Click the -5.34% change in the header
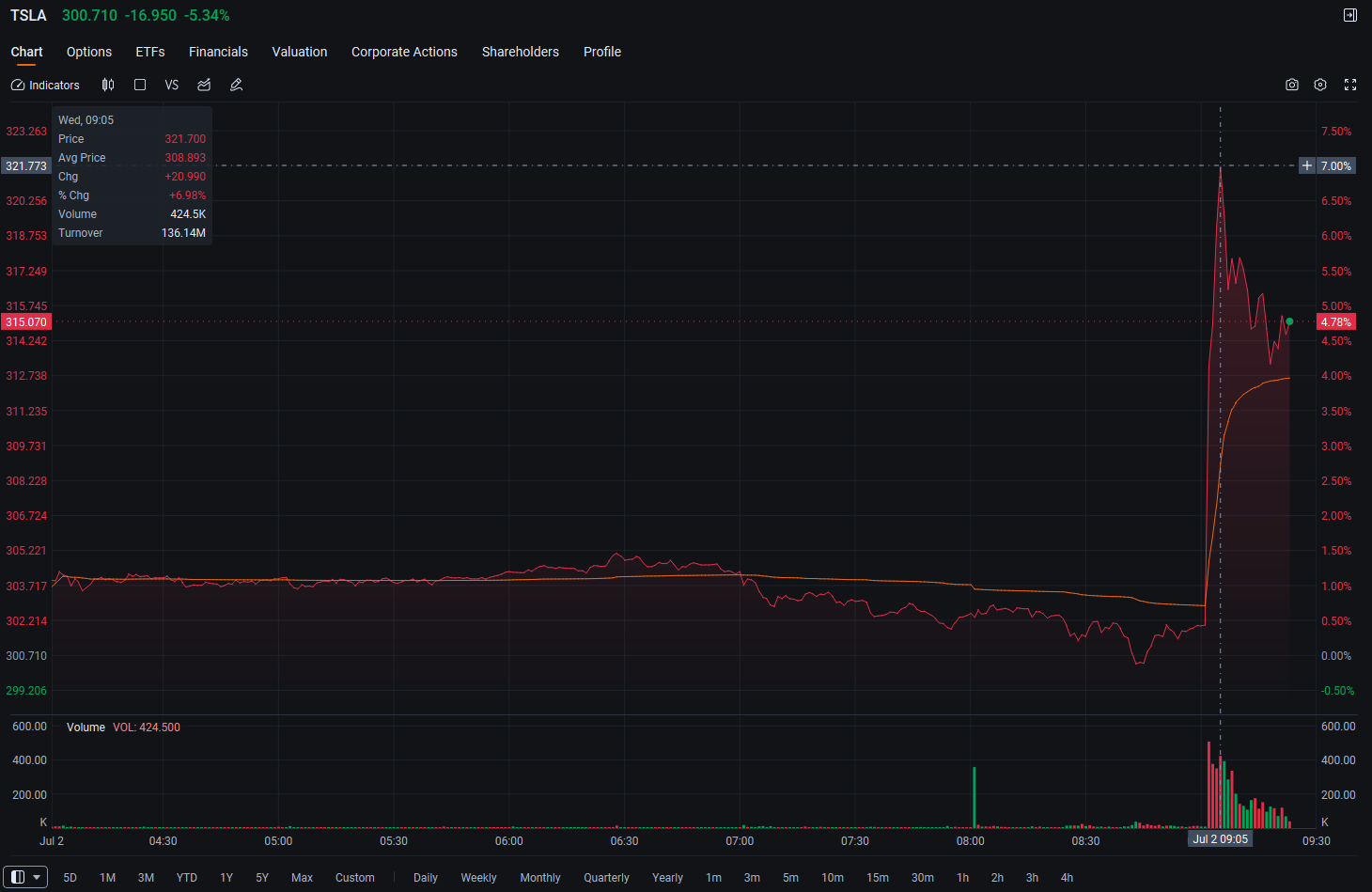1372x892 pixels. point(207,15)
